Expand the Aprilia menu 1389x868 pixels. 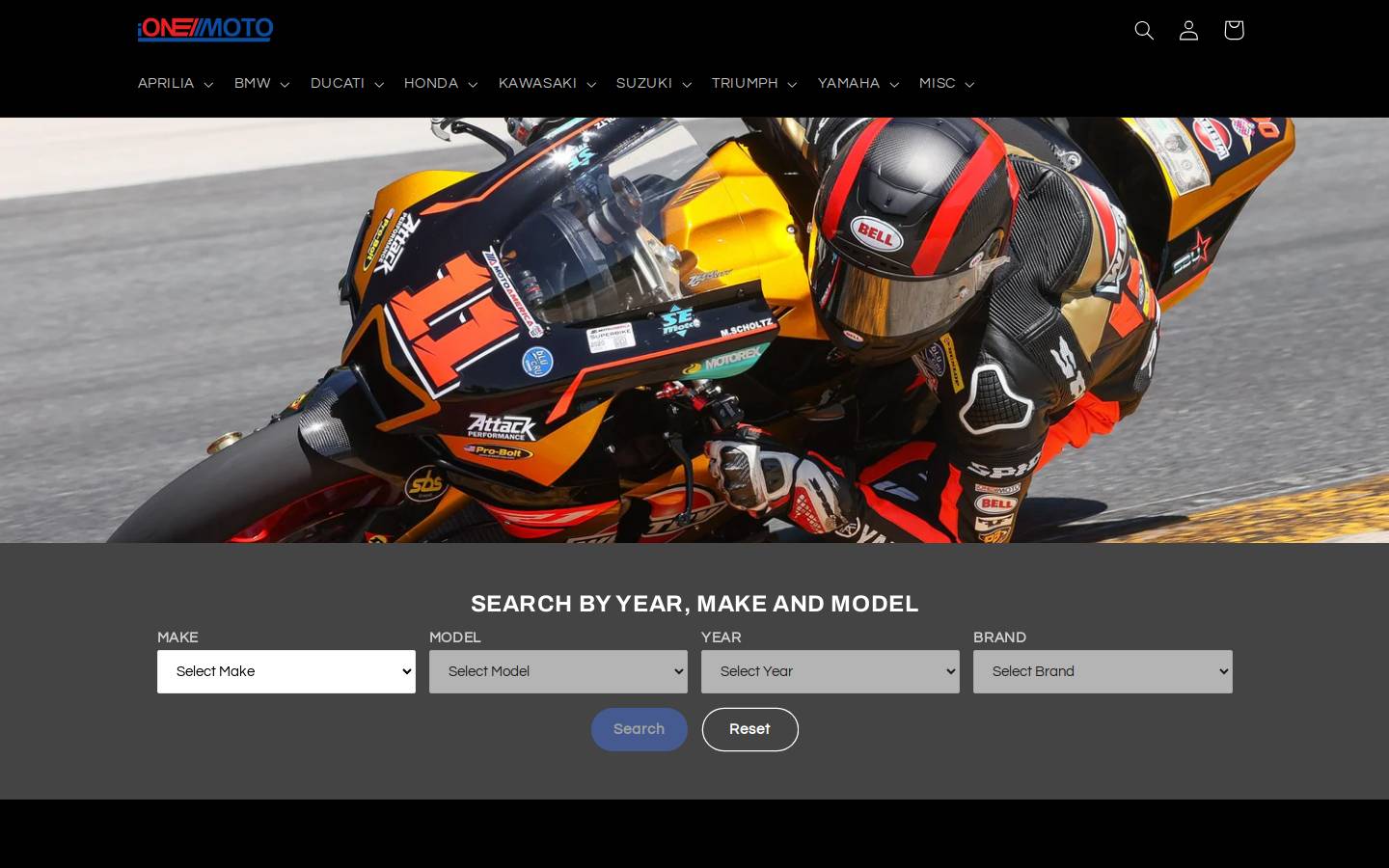click(x=176, y=84)
